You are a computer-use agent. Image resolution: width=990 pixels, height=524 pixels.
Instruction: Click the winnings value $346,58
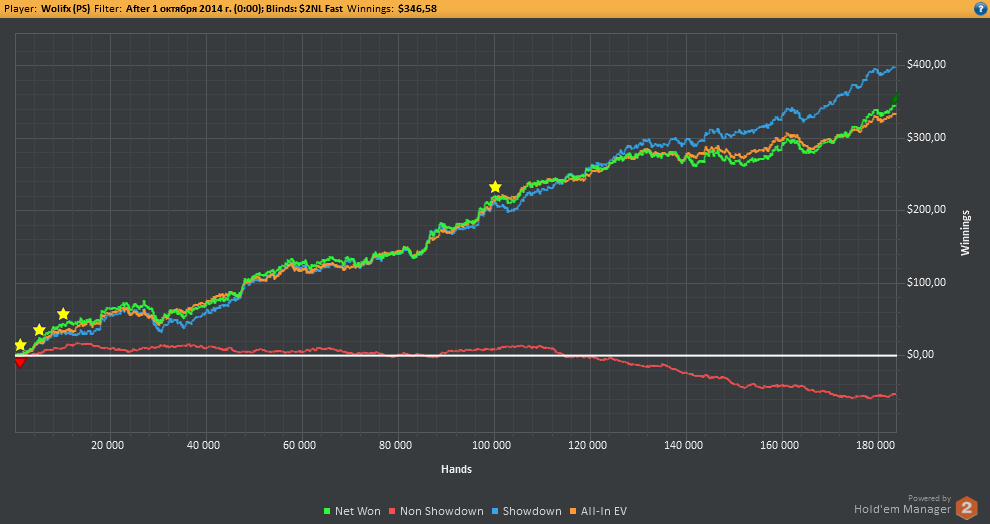[417, 8]
